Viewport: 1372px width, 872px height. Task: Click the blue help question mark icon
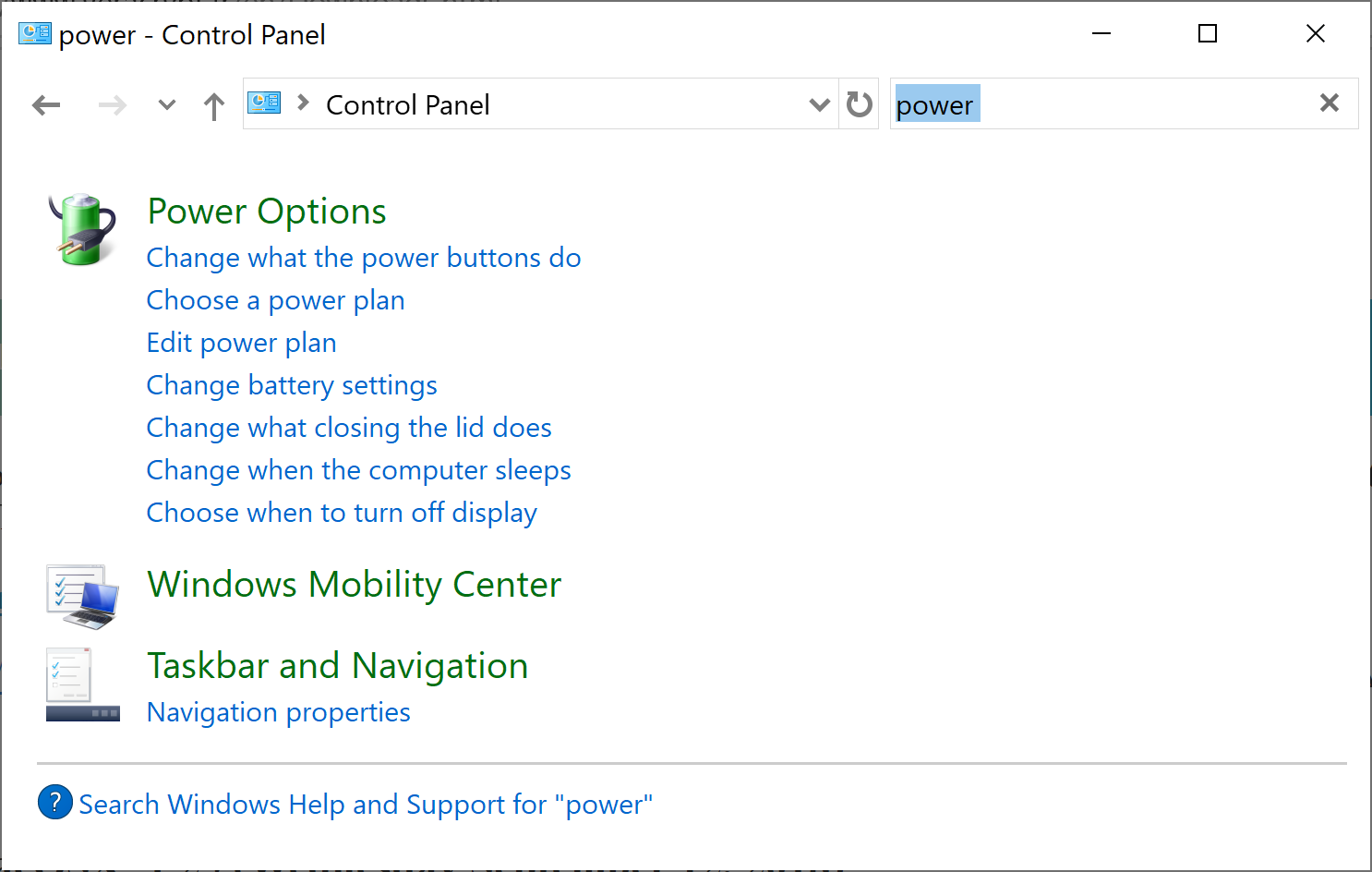click(55, 802)
